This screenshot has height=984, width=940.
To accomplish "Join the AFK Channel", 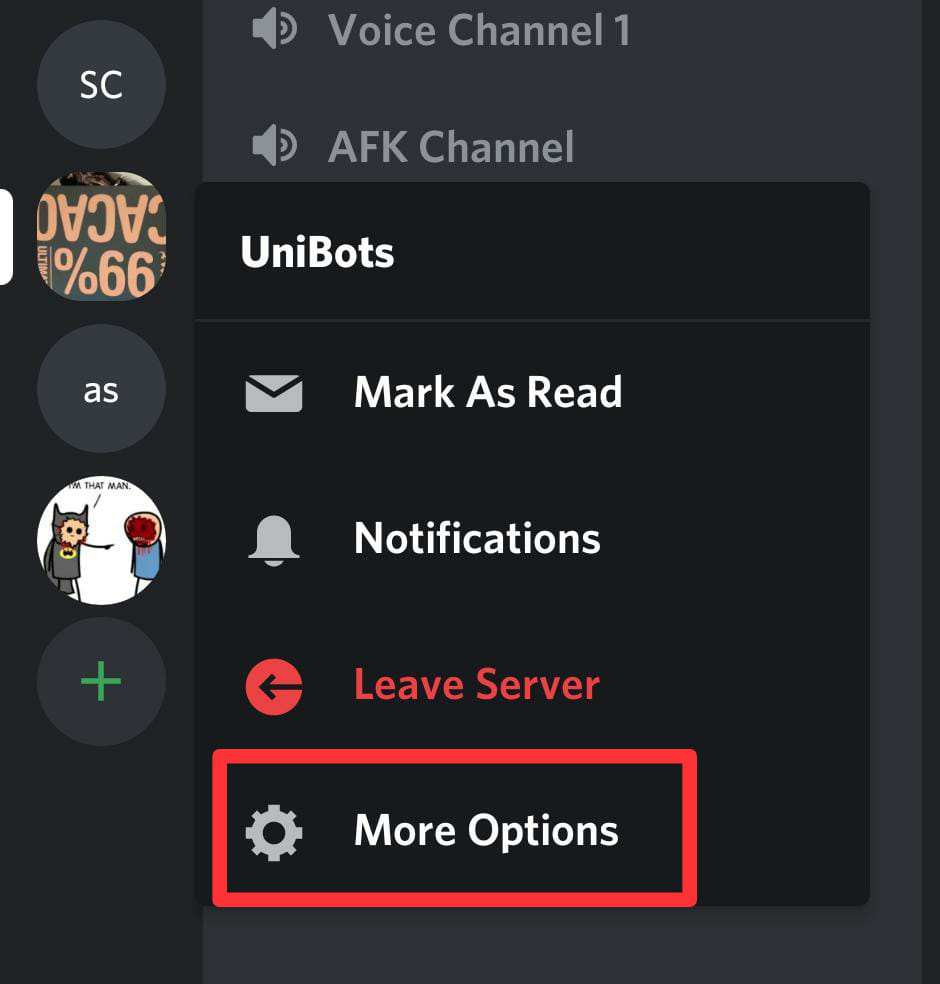I will coord(451,147).
